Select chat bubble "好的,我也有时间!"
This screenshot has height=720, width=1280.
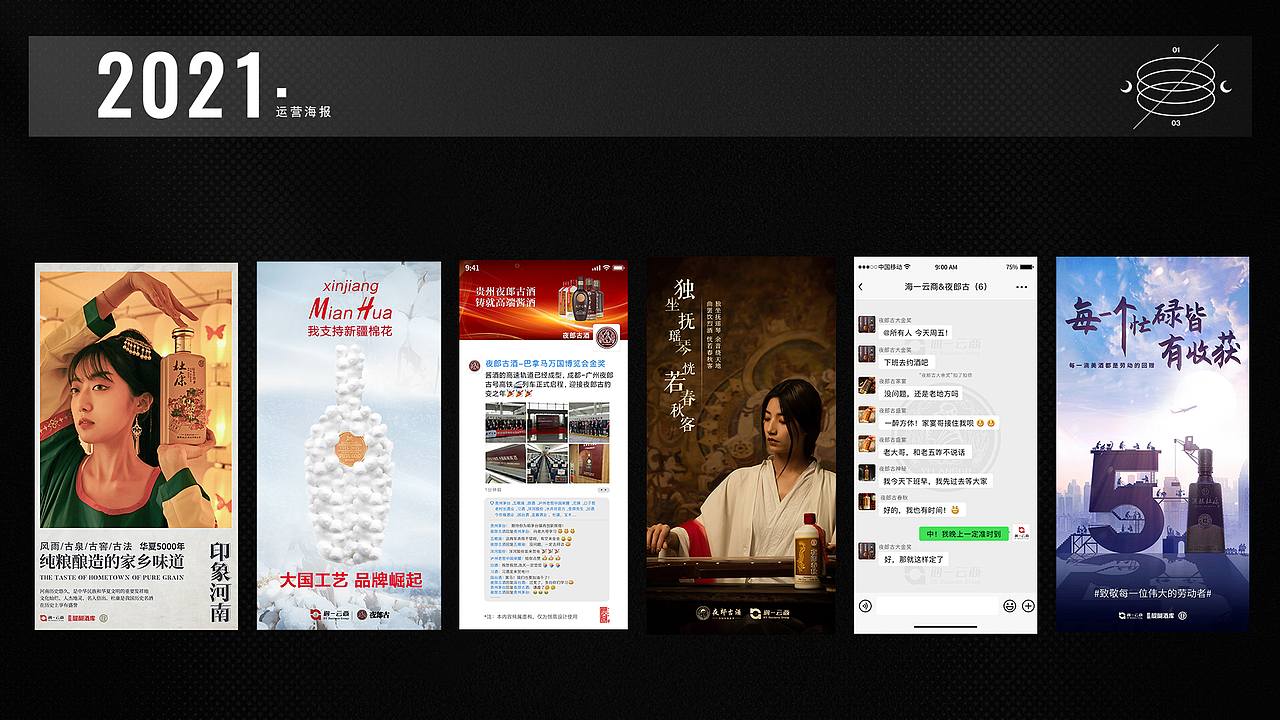click(921, 510)
